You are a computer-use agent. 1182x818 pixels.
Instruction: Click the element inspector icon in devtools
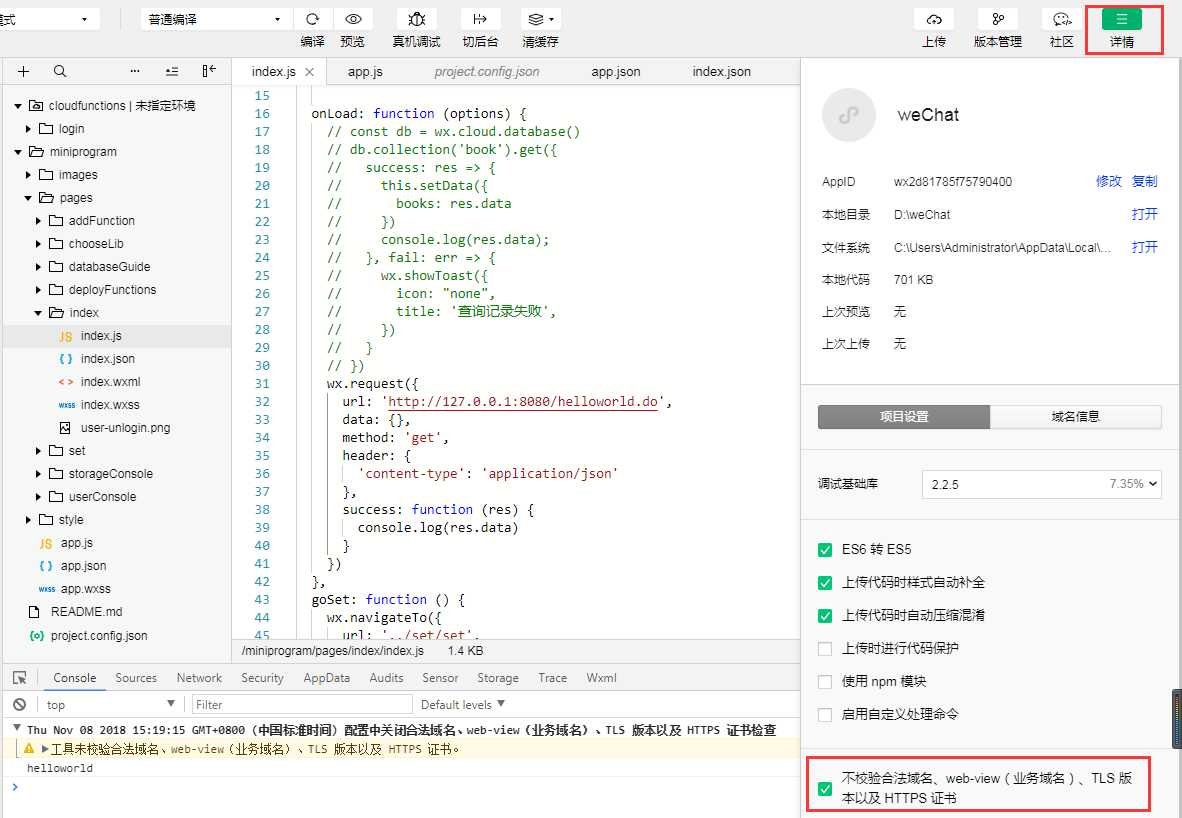(x=20, y=678)
